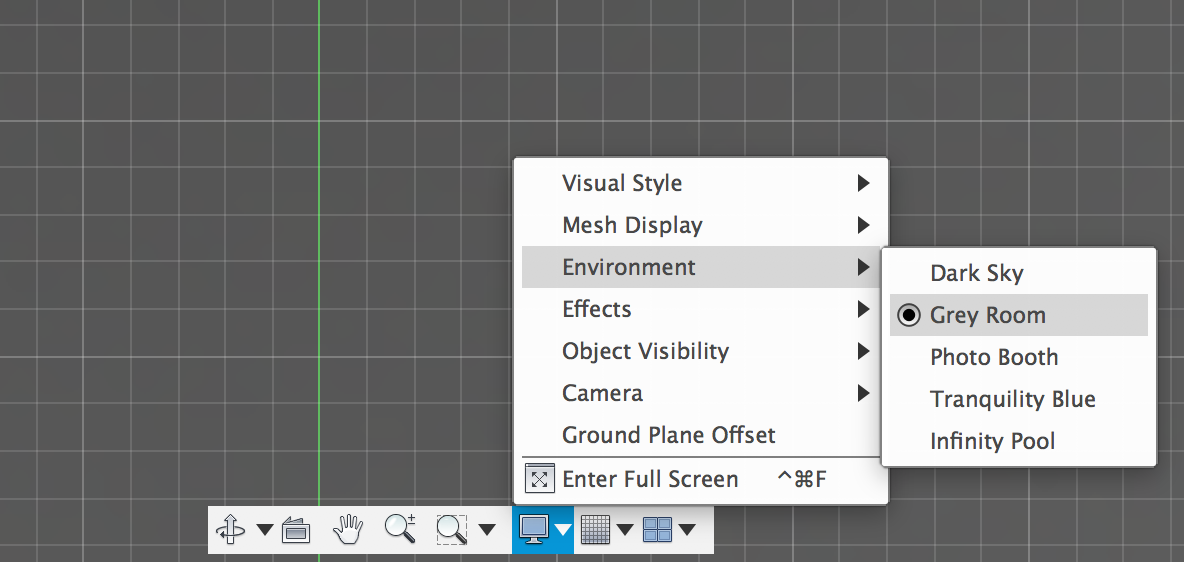Activate the Pan hand tool
Screen dimensions: 1184x562
[348, 529]
